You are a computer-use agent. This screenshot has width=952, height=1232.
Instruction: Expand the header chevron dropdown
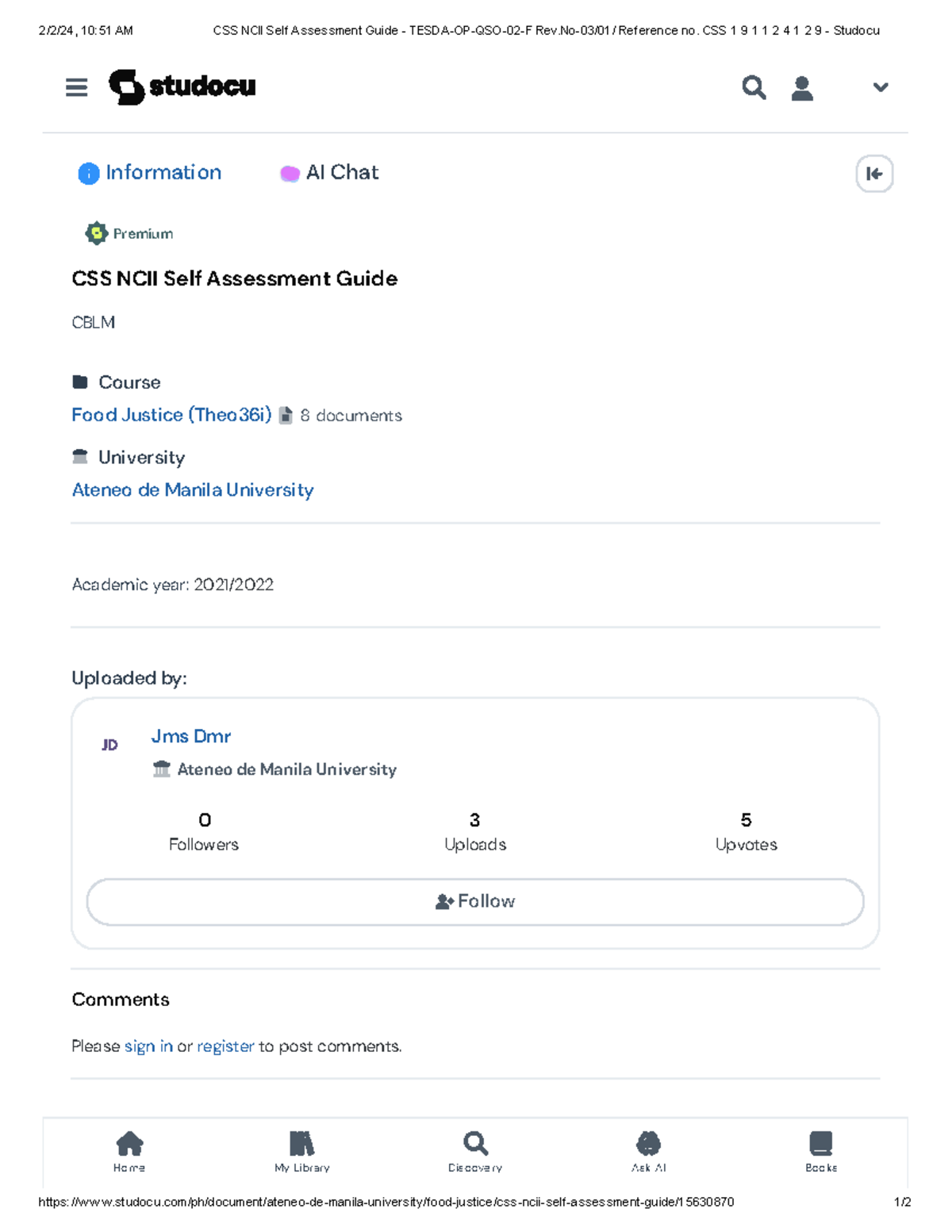[x=880, y=87]
